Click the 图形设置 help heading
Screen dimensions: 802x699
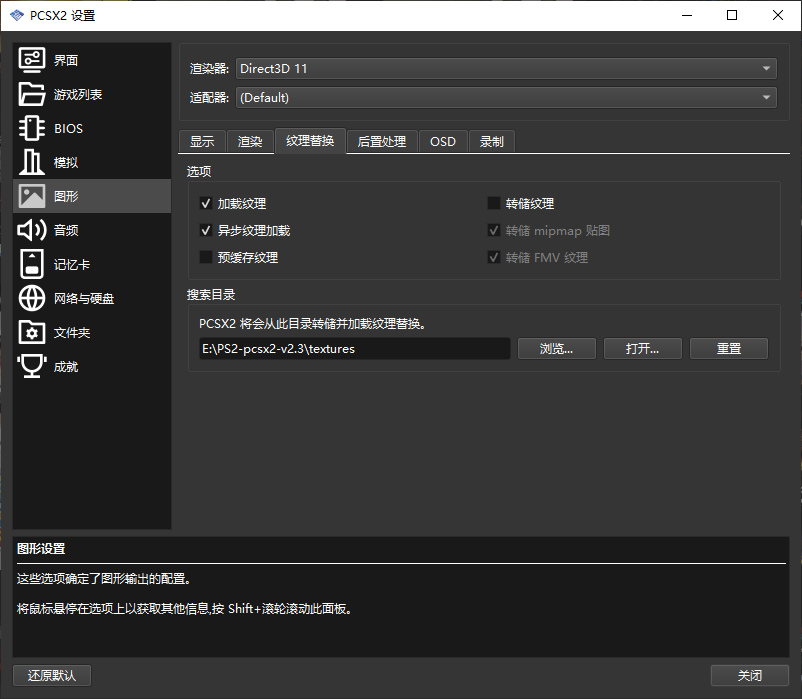click(41, 549)
